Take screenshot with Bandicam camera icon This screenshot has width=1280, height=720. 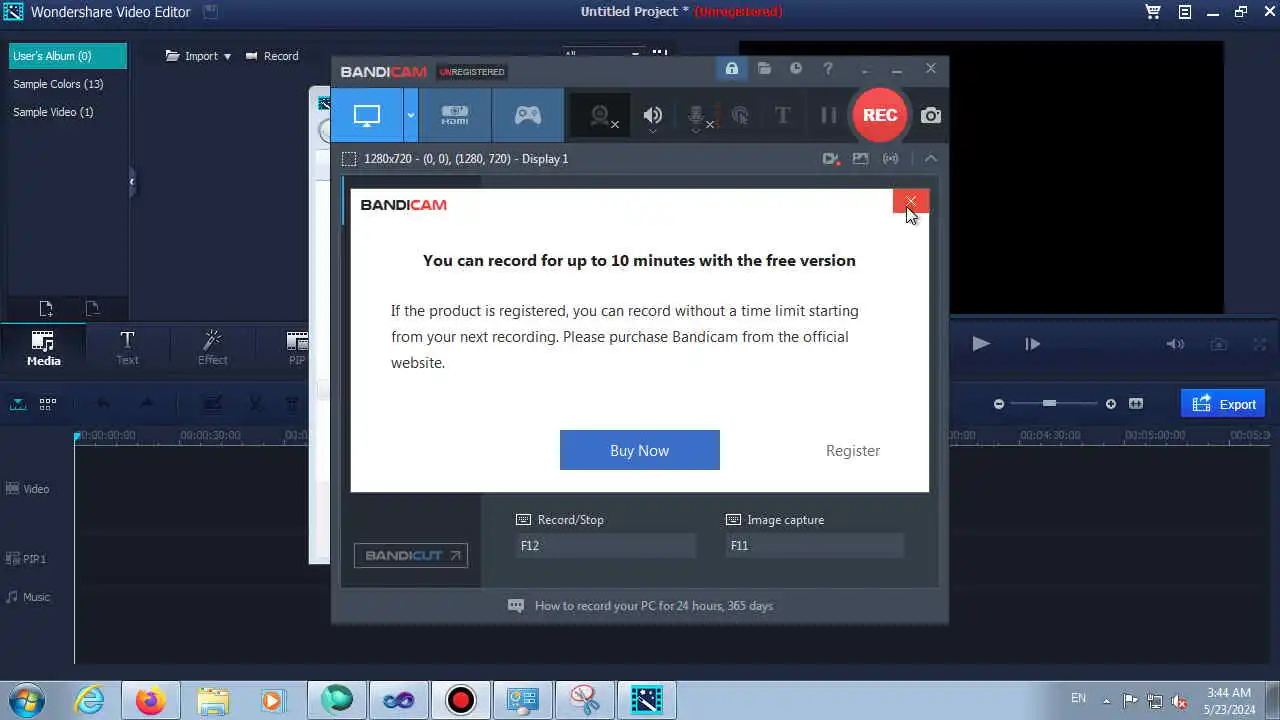tap(931, 116)
